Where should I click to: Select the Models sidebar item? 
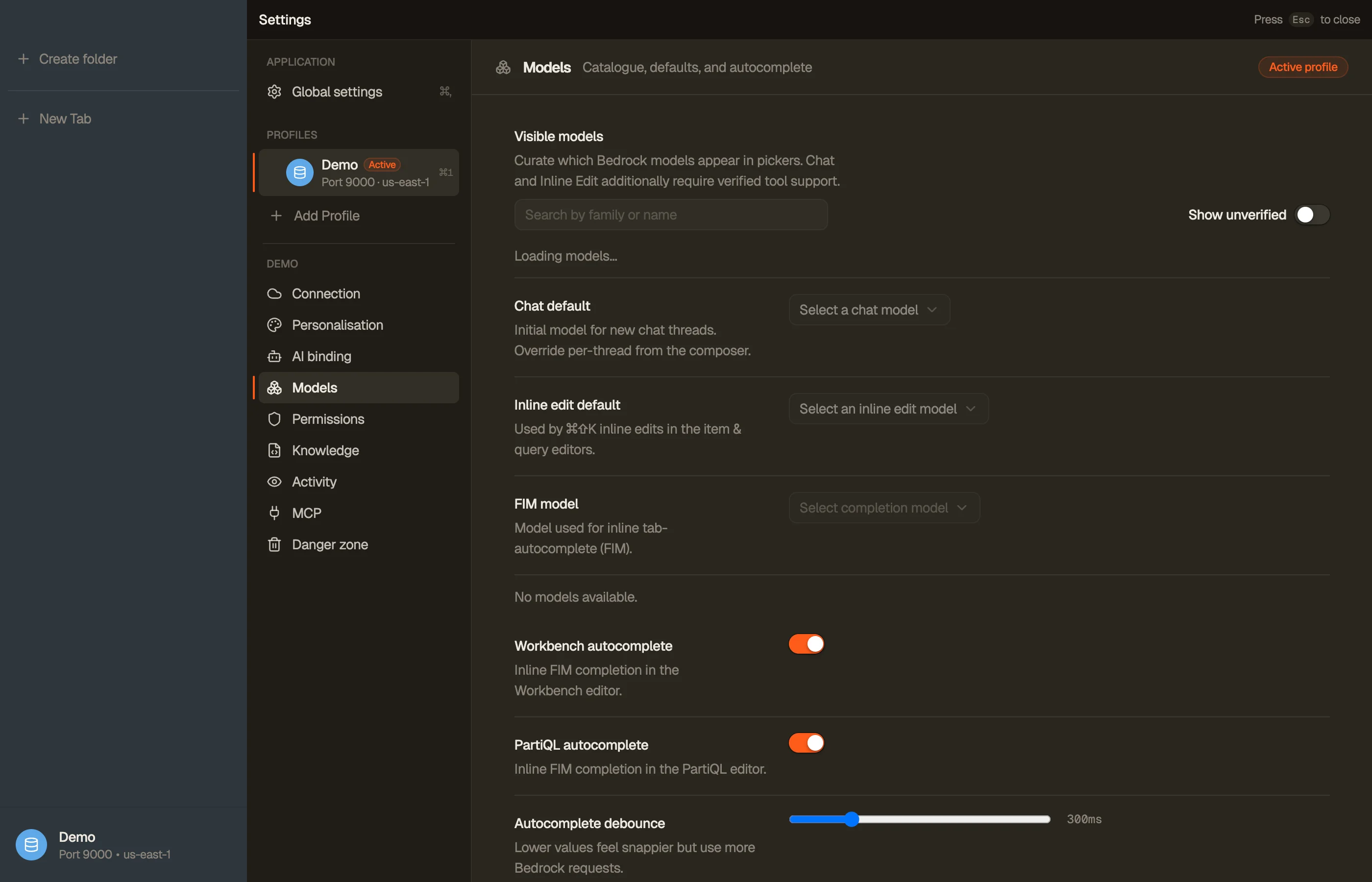[359, 388]
